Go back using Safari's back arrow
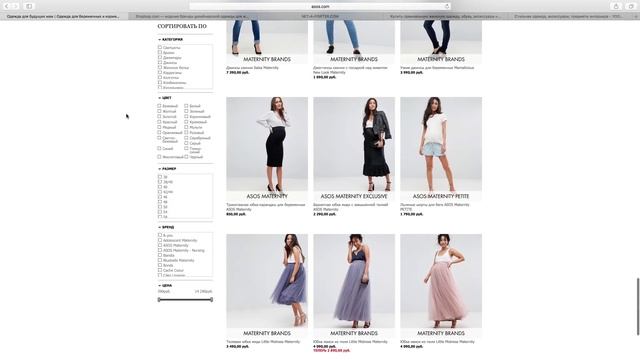This screenshot has height=360, width=640. pyautogui.click(x=7, y=6)
